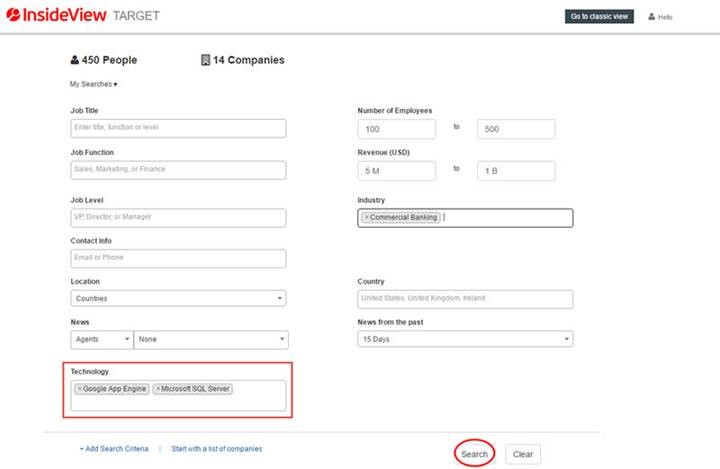The image size is (720, 469).
Task: Focus the Job Level input field
Action: (178, 218)
